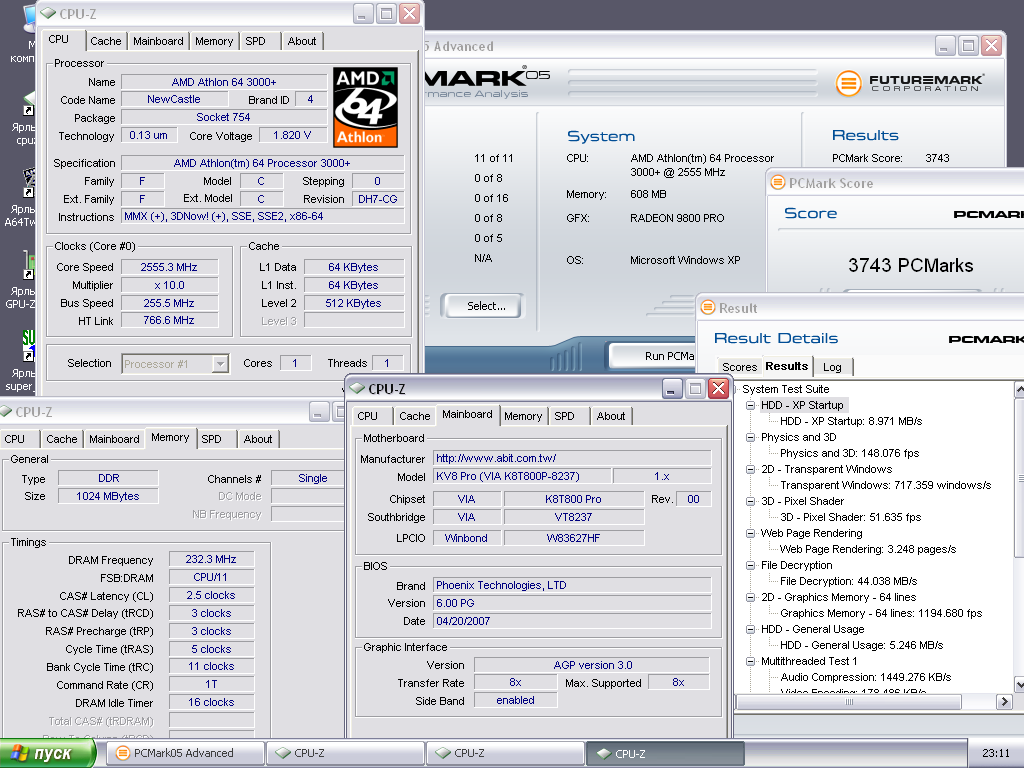Viewport: 1024px width, 768px height.
Task: Open the GPU-Z desktop shortcut icon
Action: [x=28, y=266]
